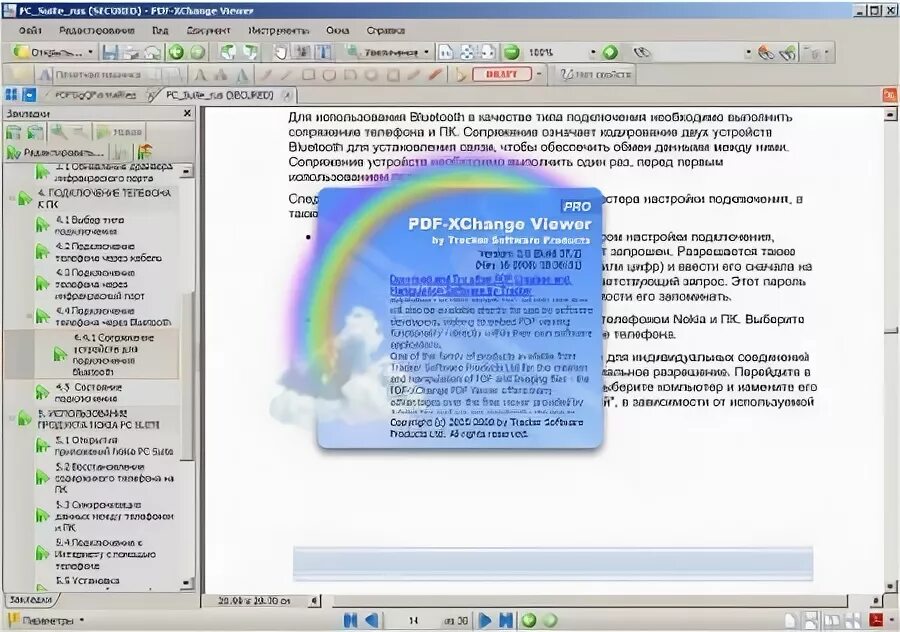Viewport: 900px width, 632px height.
Task: Click the DRAFT stamp button
Action: point(502,75)
